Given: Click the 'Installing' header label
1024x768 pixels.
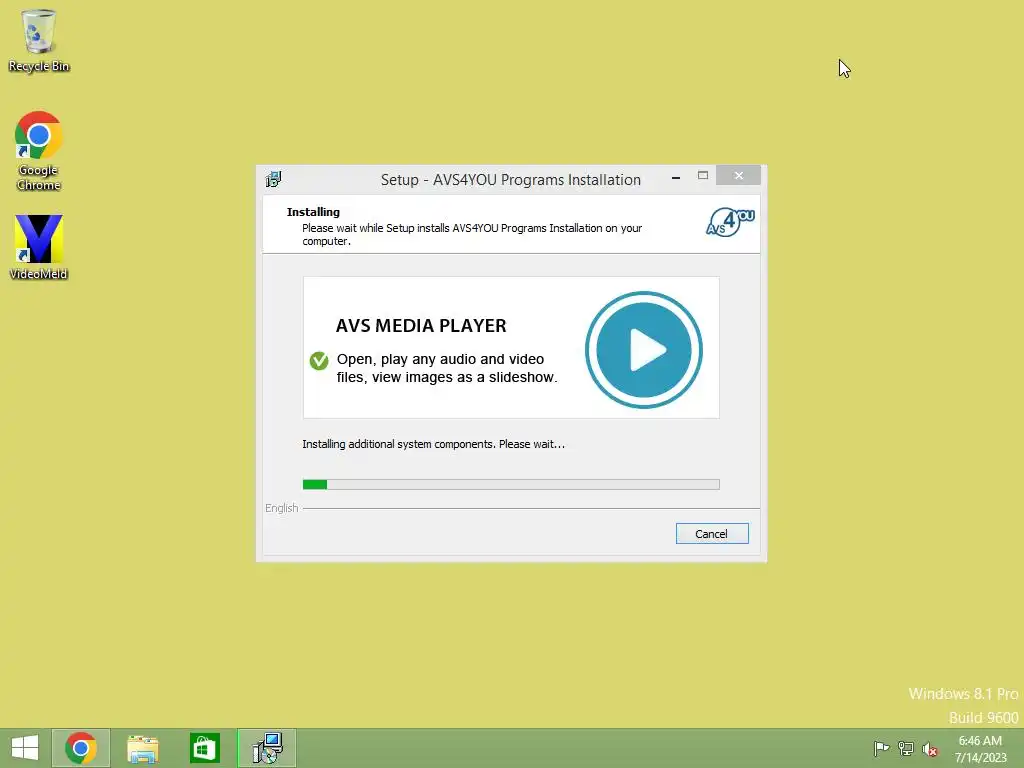Looking at the screenshot, I should tap(313, 212).
